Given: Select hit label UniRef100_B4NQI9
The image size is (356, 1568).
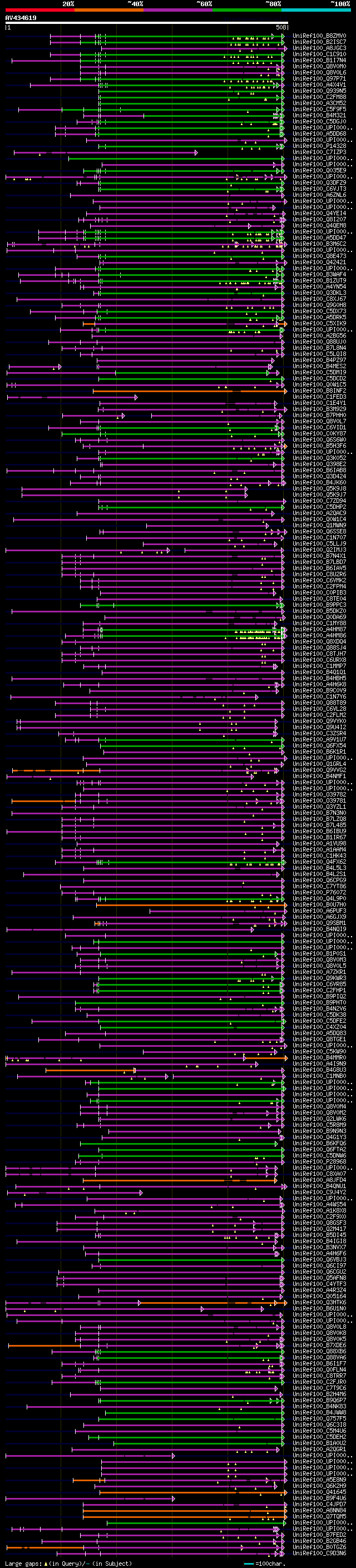Looking at the screenshot, I should point(319,929).
